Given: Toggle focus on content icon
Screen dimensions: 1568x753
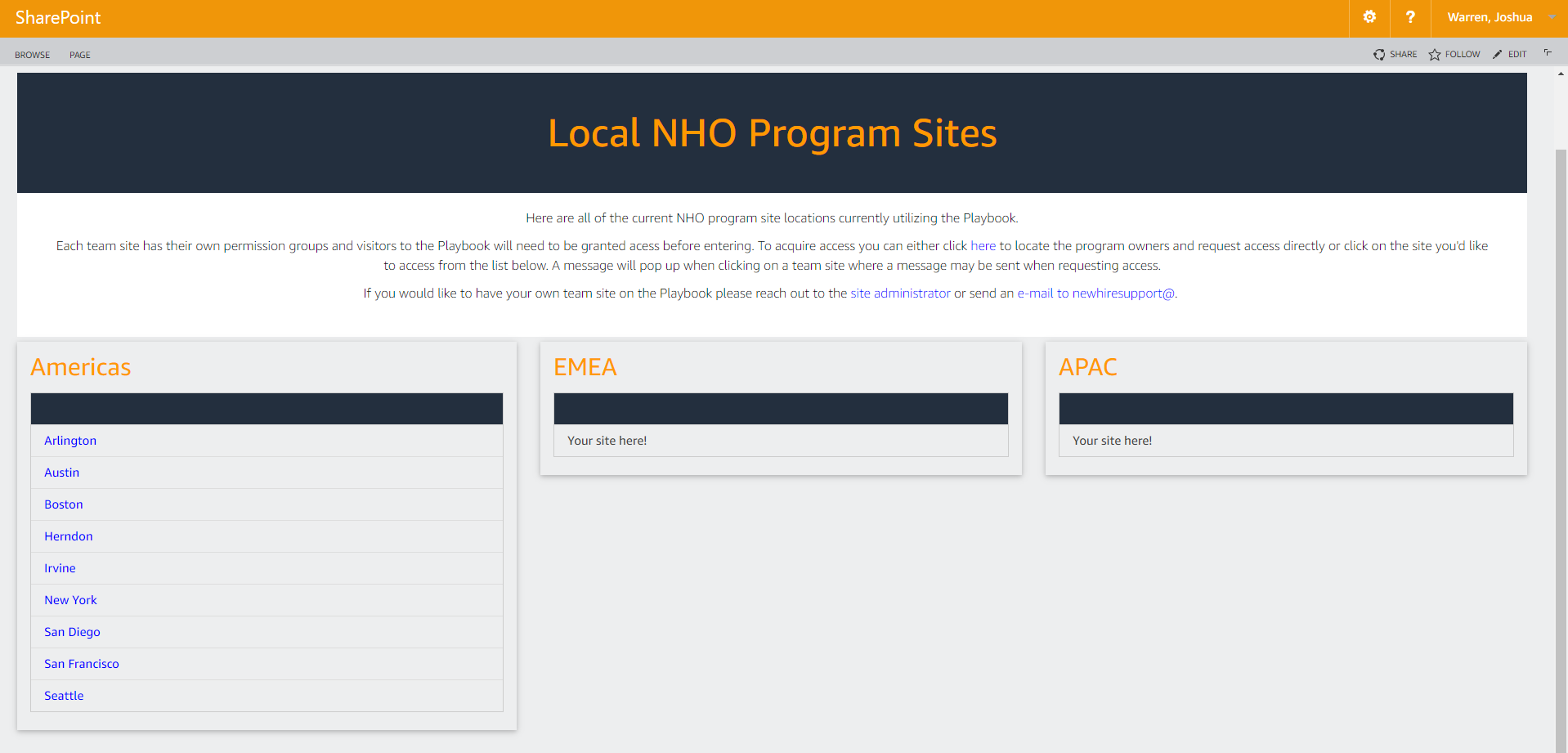Looking at the screenshot, I should (x=1548, y=53).
